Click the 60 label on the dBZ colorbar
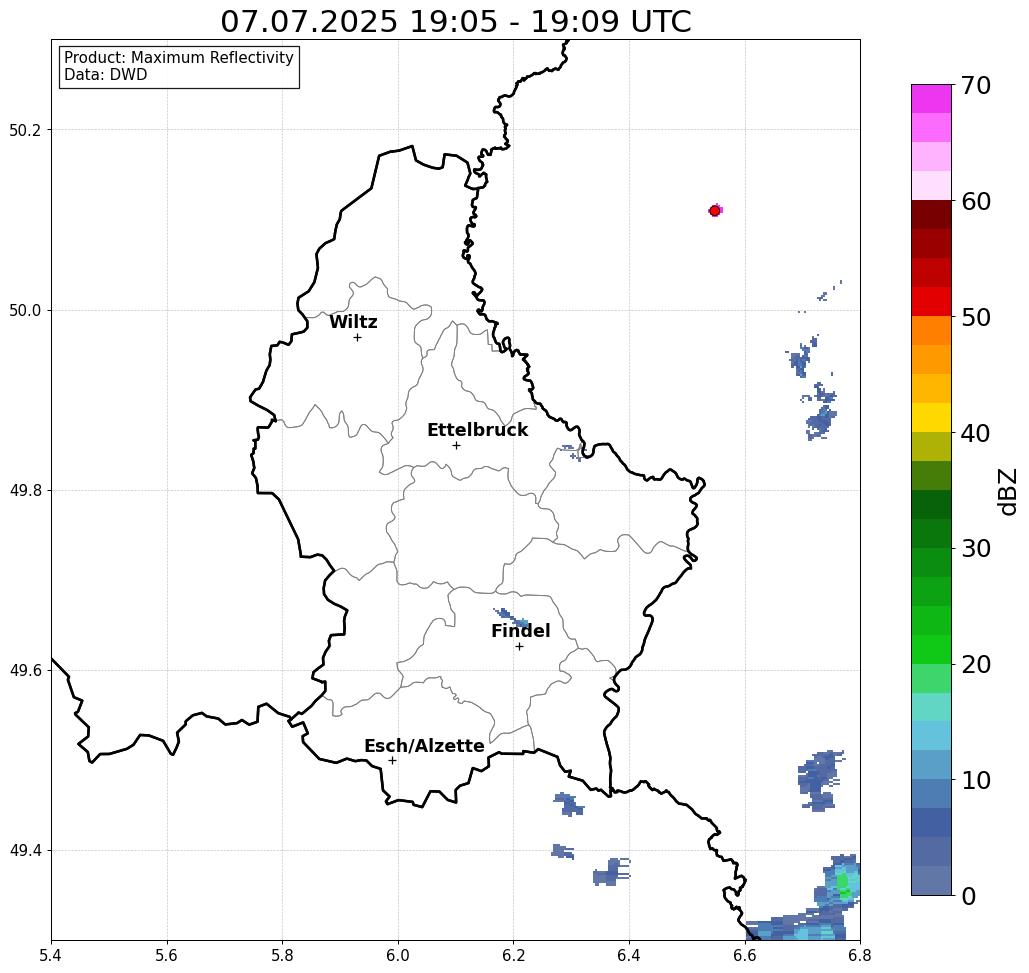Screen dimensions: 1029x973 click(x=976, y=201)
